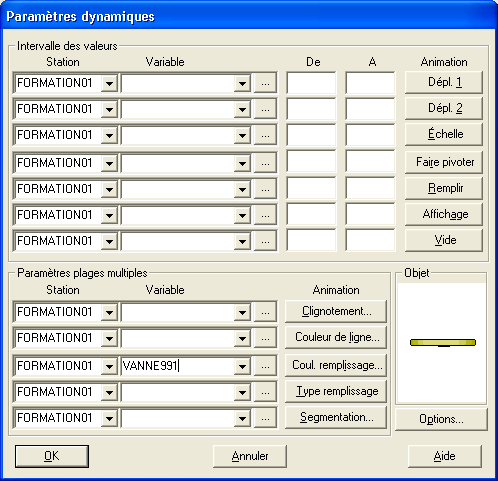This screenshot has width=498, height=481.
Task: Click the Affichage animation button
Action: pyautogui.click(x=444, y=214)
